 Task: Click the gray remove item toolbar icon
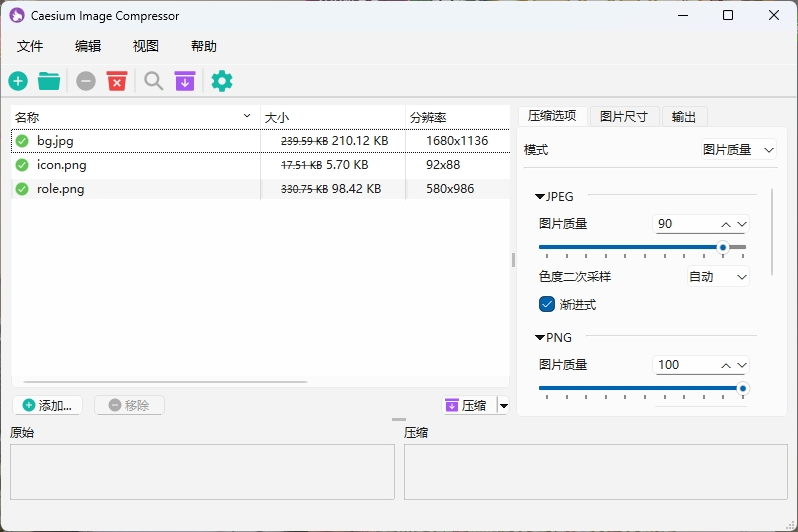pos(86,81)
